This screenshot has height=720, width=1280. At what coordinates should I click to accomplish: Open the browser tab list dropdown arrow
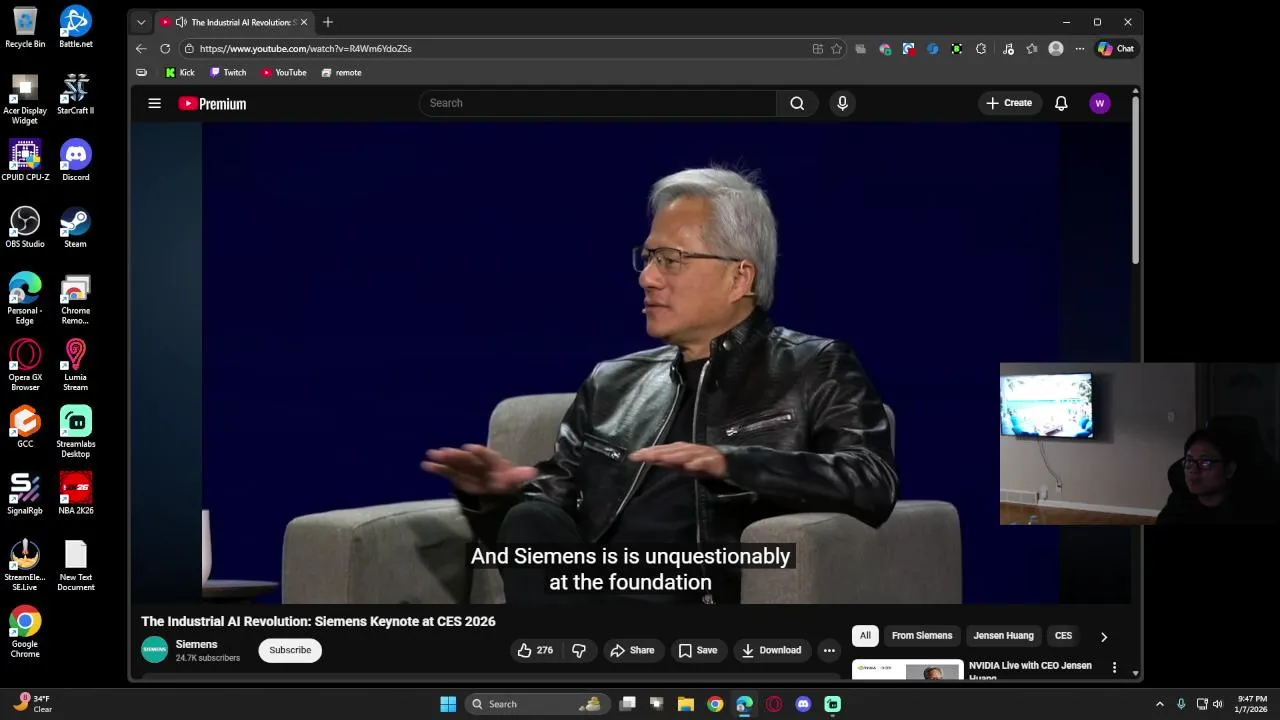[141, 22]
